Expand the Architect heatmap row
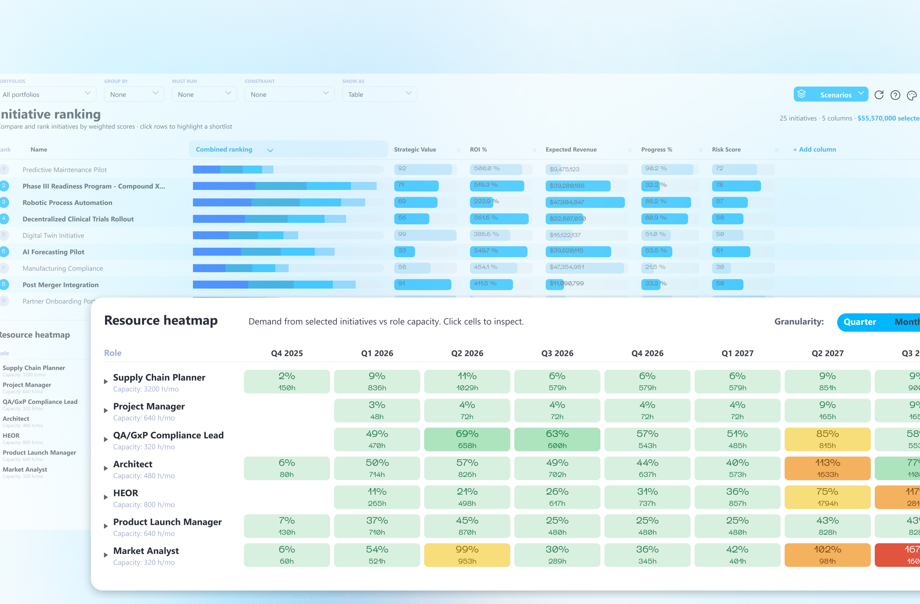This screenshot has width=920, height=604. (106, 468)
